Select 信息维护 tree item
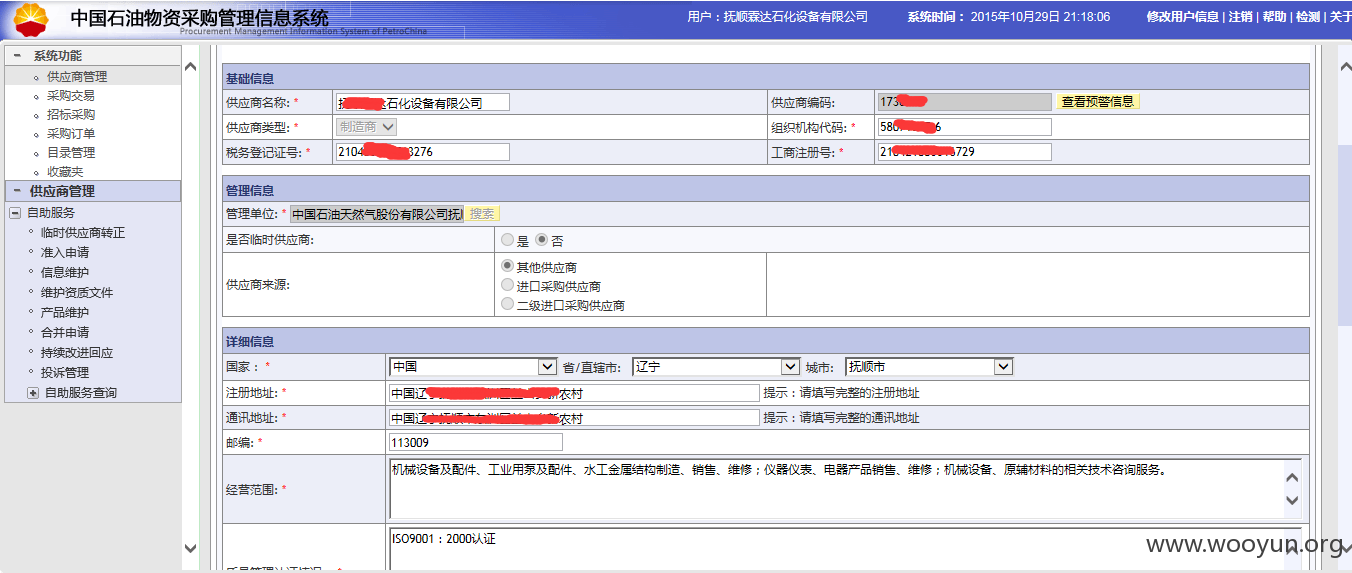1352x573 pixels. click(x=65, y=273)
